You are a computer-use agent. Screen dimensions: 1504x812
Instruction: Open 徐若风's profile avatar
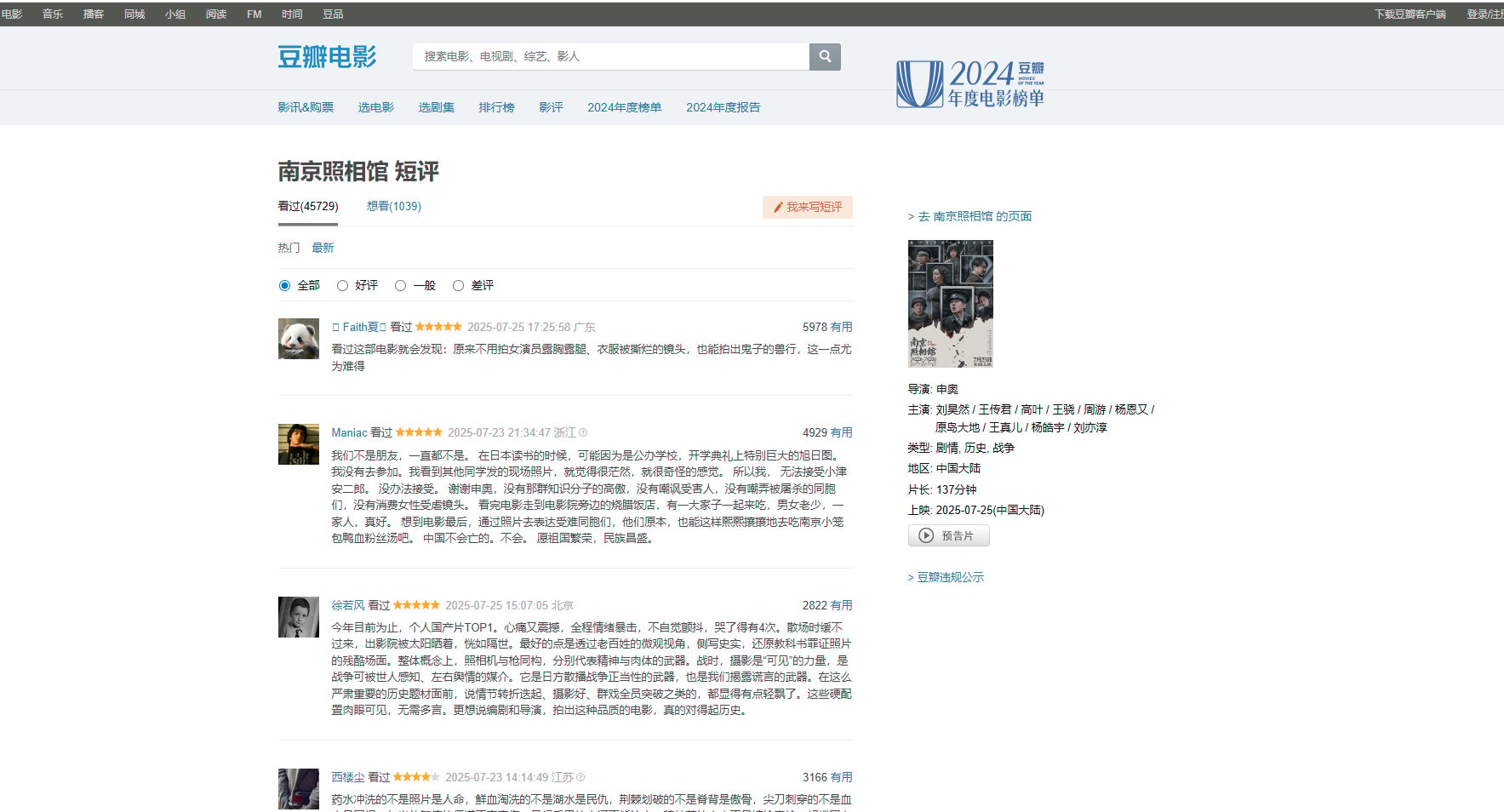(x=299, y=617)
